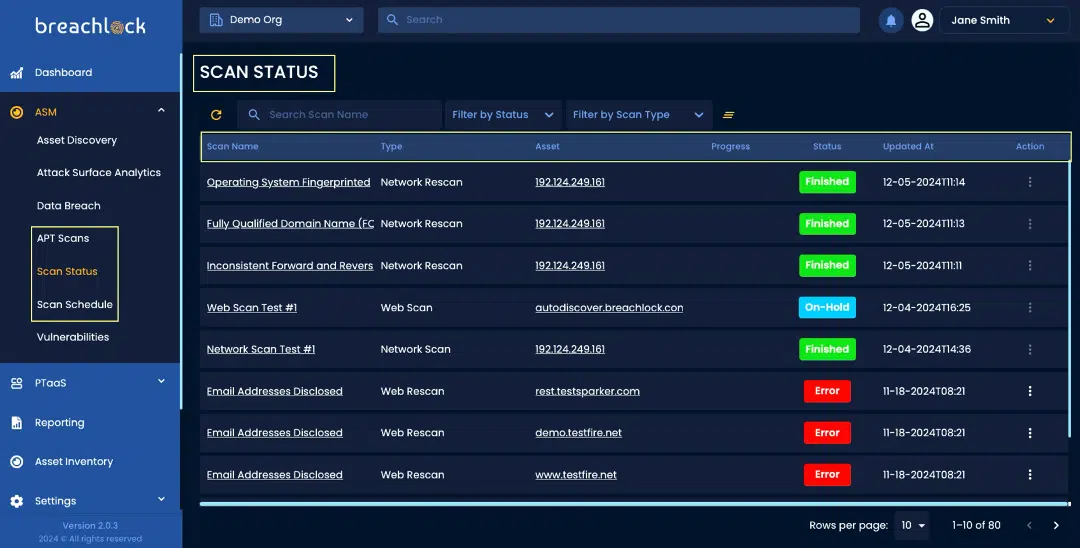Open Attack Surface Analytics
This screenshot has width=1080, height=548.
click(98, 173)
